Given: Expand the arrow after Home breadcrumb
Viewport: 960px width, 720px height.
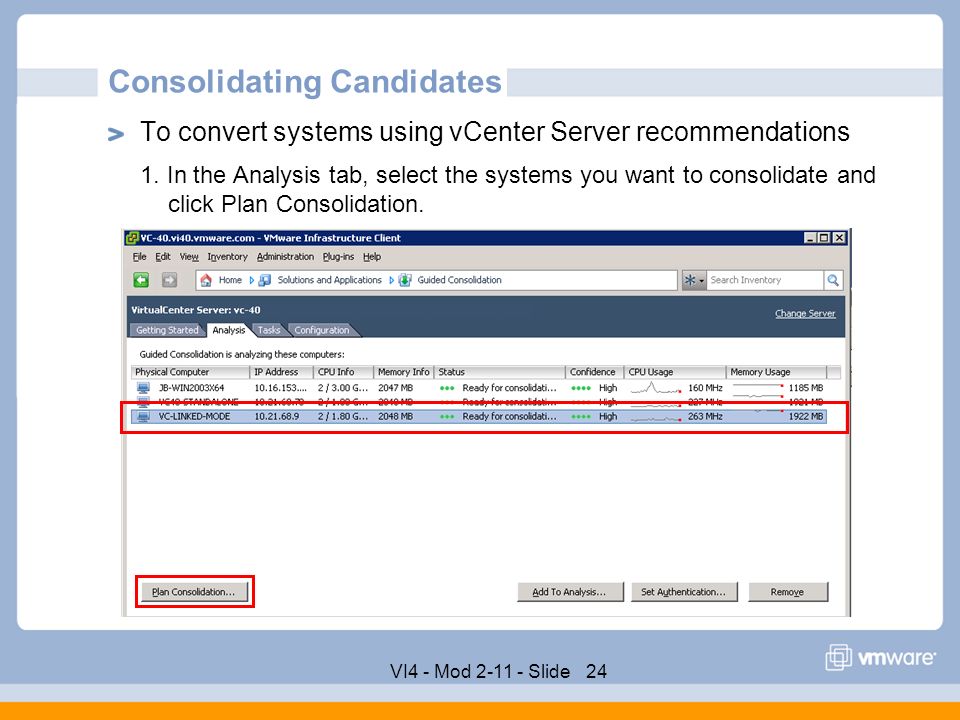Looking at the screenshot, I should click(x=251, y=280).
